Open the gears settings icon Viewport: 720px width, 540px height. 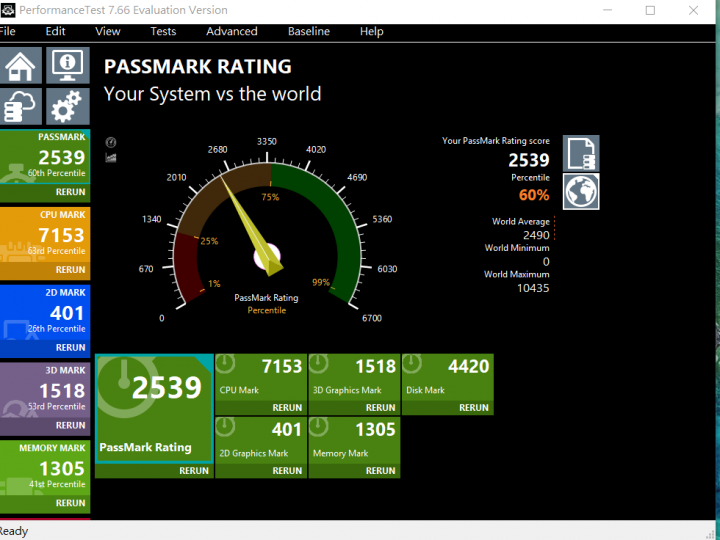click(68, 106)
